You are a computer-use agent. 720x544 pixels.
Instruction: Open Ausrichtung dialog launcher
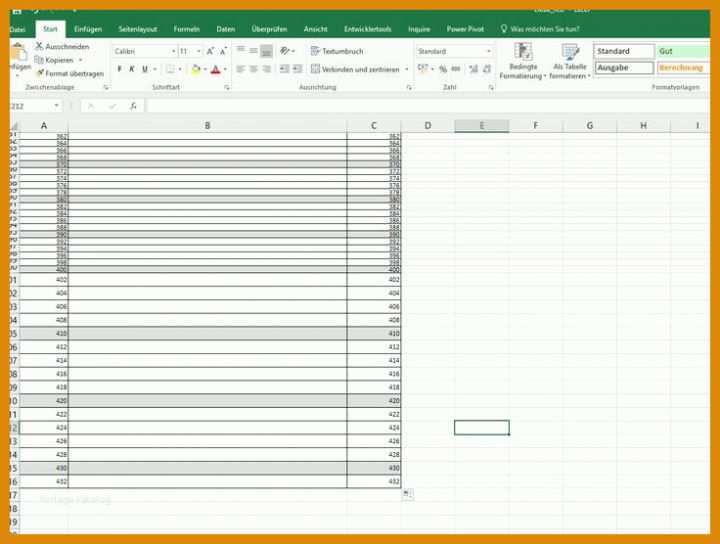(x=409, y=87)
